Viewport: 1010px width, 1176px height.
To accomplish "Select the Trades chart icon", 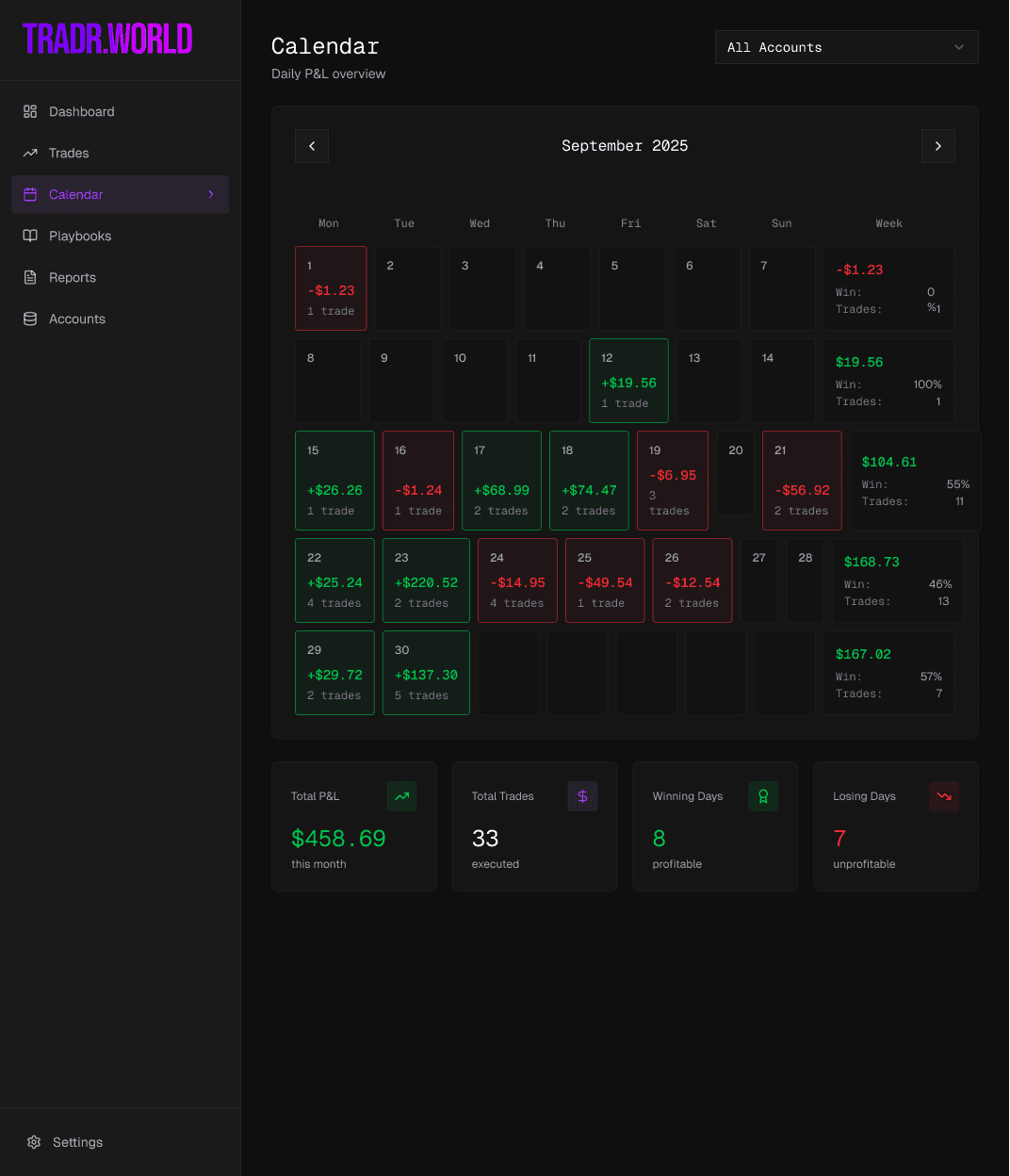I will (x=29, y=153).
